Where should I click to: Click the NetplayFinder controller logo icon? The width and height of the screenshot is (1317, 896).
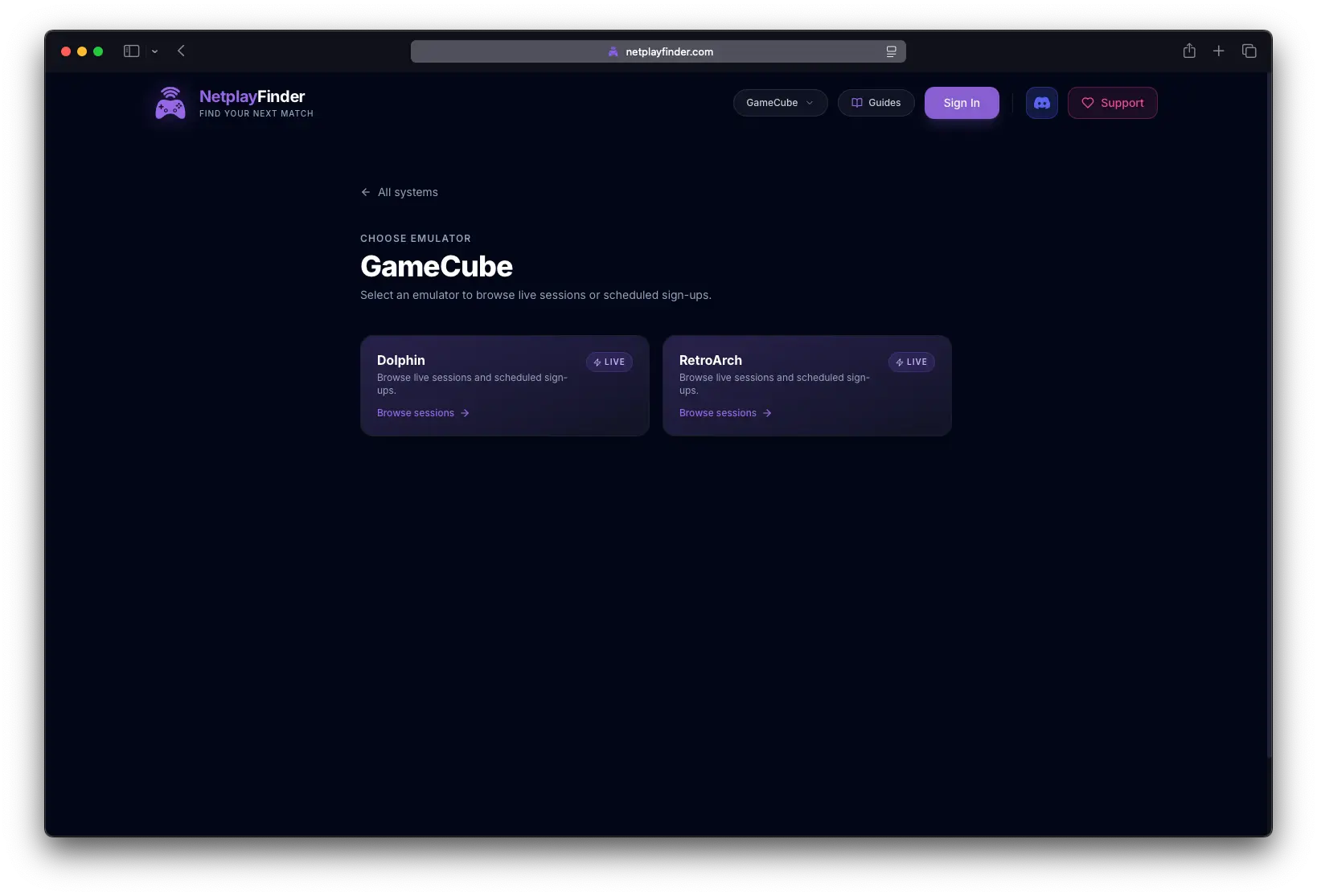point(170,103)
